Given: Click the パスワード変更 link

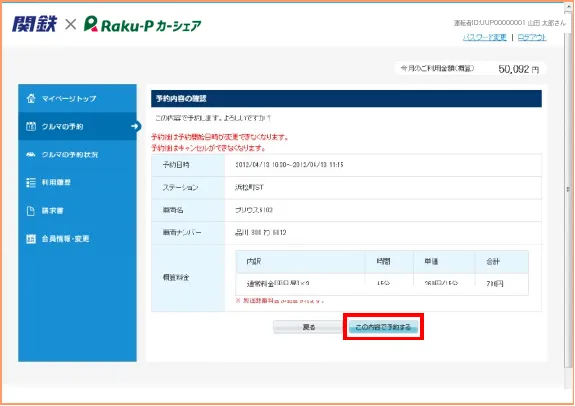Looking at the screenshot, I should 484,37.
